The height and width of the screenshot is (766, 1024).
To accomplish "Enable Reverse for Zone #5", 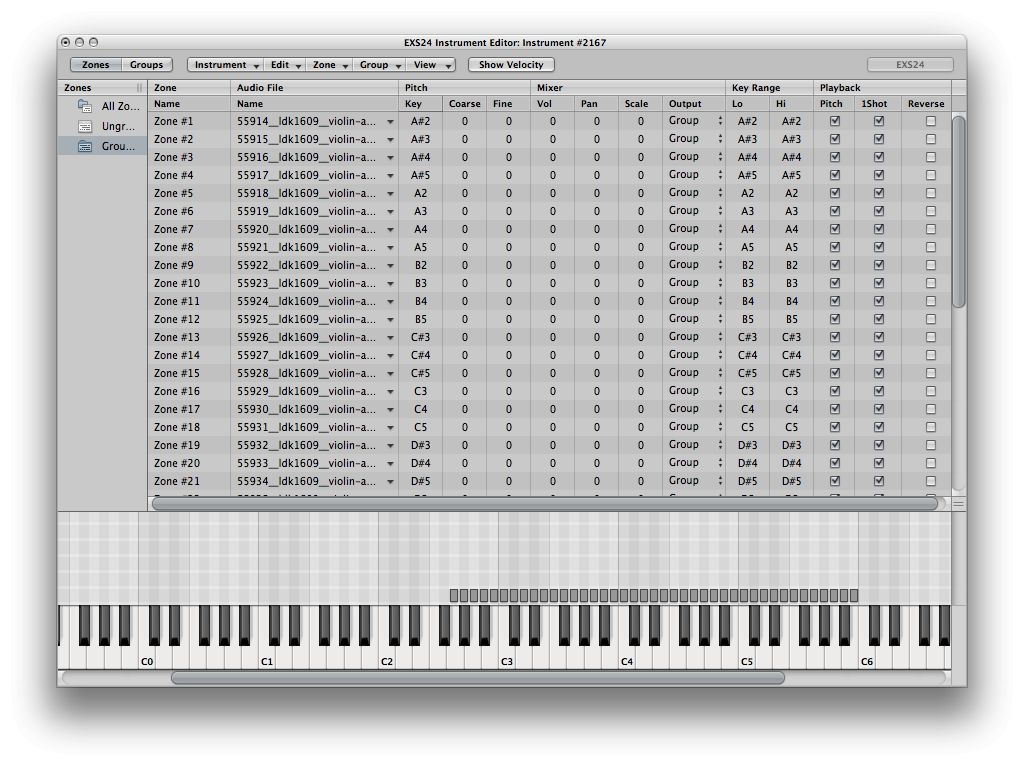I will coord(931,193).
